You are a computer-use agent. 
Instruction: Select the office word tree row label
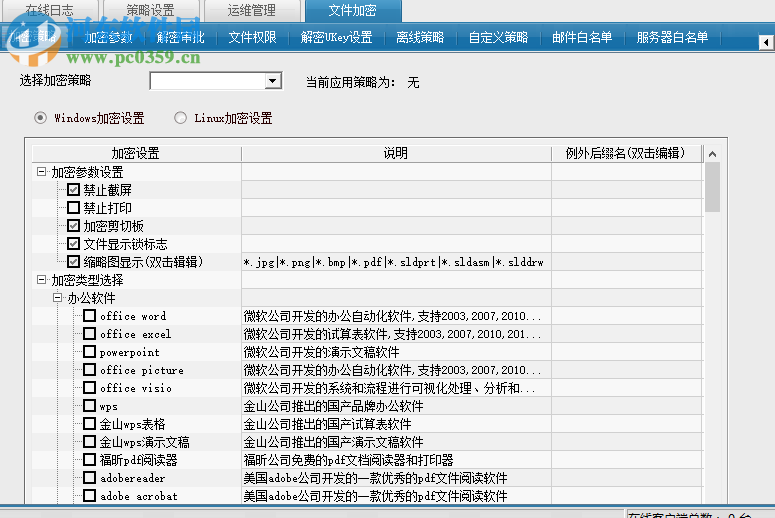pos(133,316)
